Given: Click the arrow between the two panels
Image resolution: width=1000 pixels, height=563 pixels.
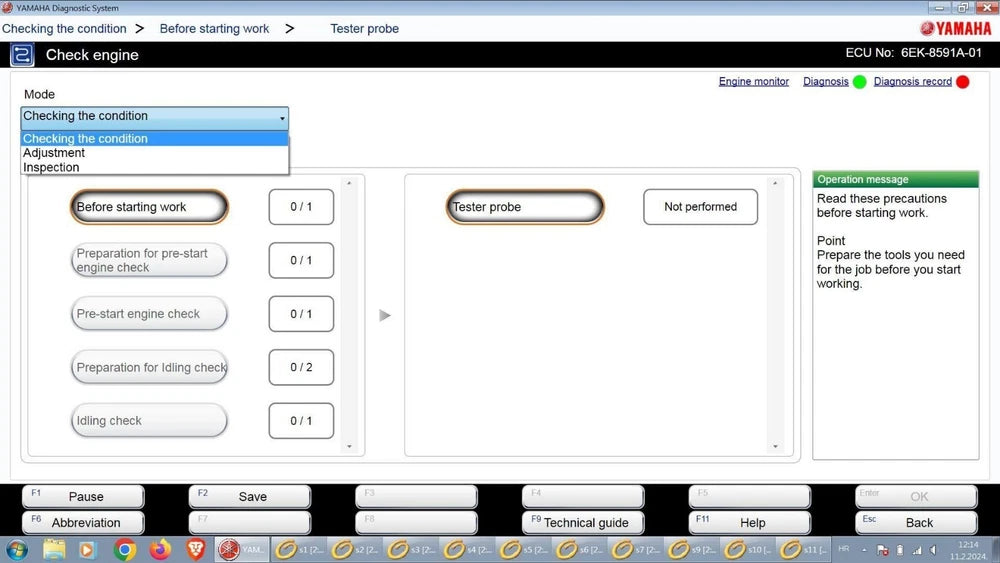Looking at the screenshot, I should point(385,315).
